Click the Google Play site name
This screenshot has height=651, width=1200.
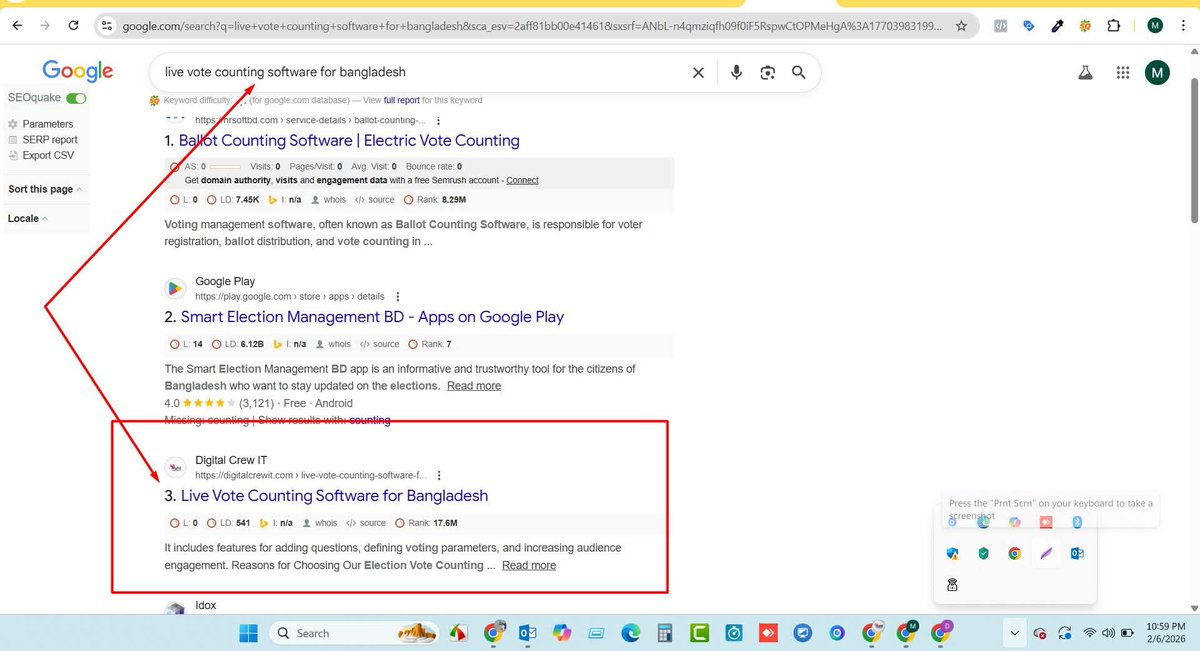coord(225,282)
